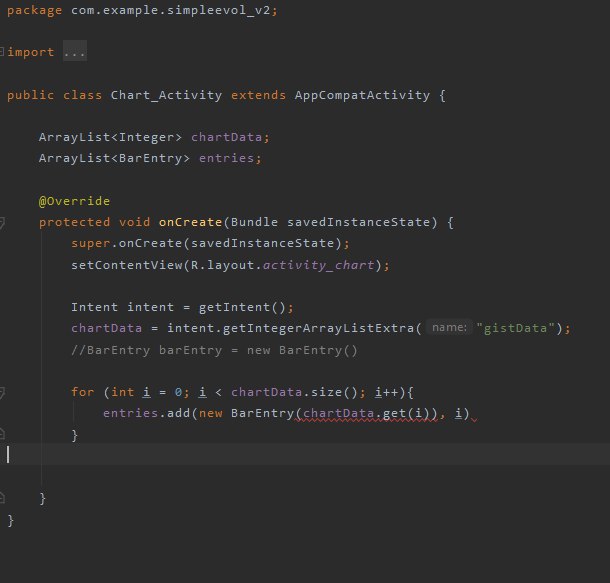The width and height of the screenshot is (610, 583).
Task: Expand the folded import block gutter icon
Action: coord(2,52)
